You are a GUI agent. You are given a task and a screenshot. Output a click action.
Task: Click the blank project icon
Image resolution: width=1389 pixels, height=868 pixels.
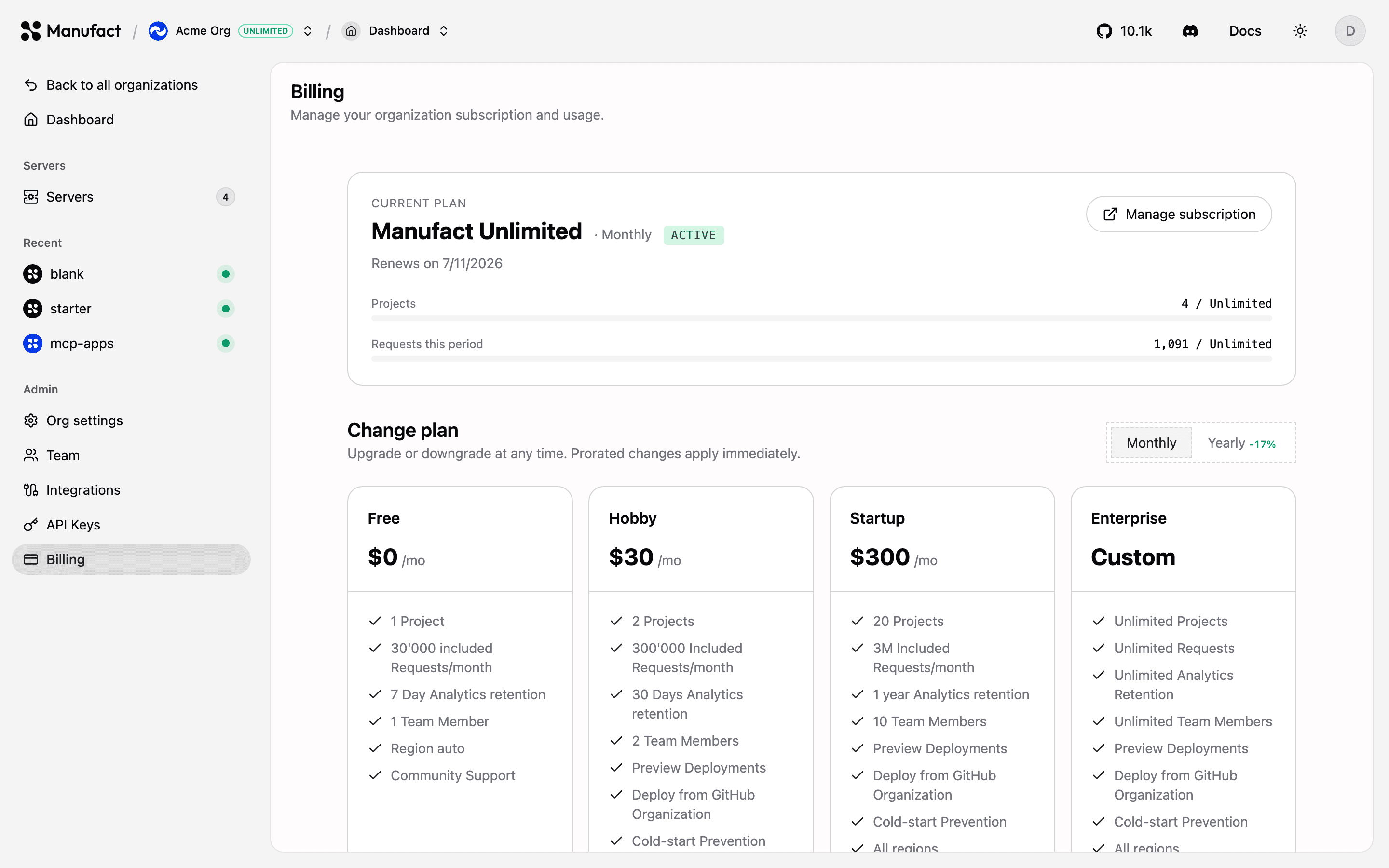[x=33, y=274]
